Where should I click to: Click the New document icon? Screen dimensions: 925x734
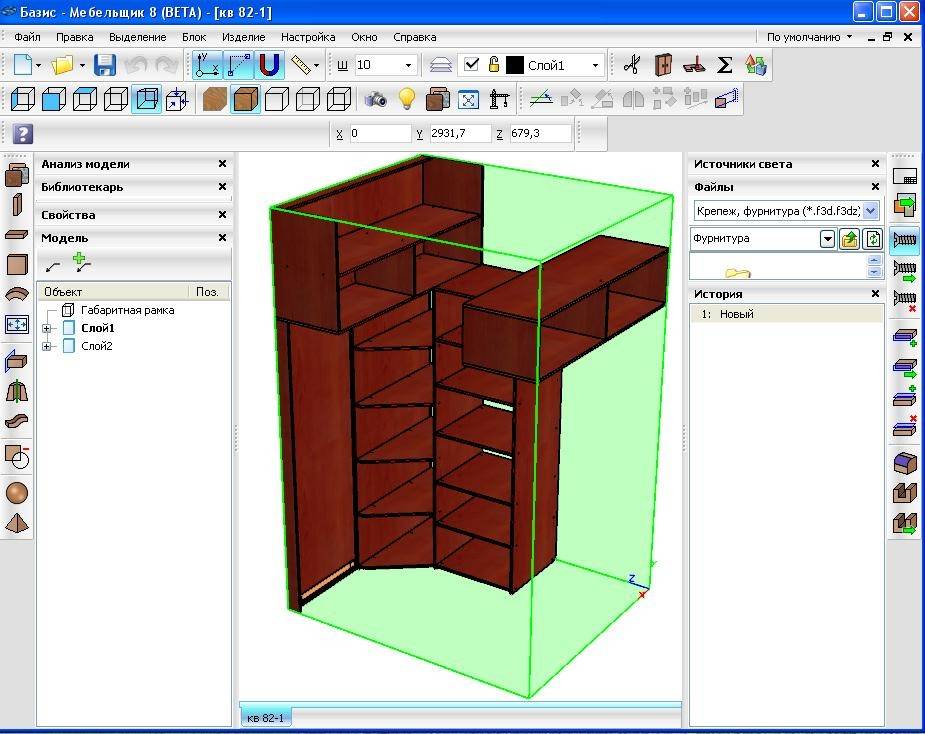pos(22,65)
